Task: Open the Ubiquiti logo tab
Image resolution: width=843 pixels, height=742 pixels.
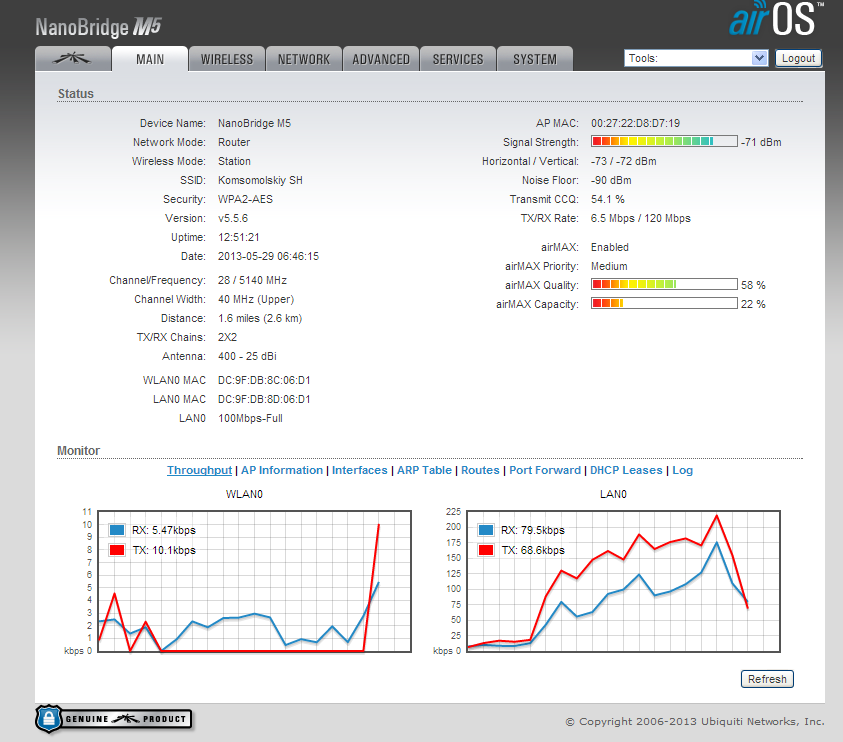Action: (73, 59)
